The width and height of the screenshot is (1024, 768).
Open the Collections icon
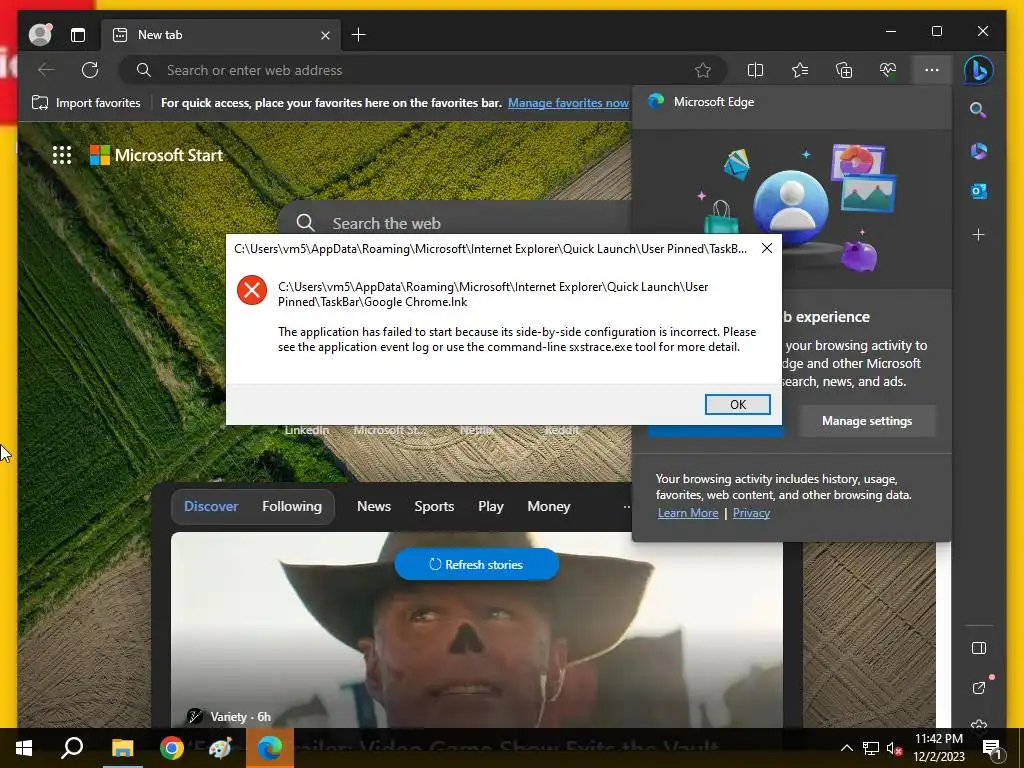[x=844, y=70]
